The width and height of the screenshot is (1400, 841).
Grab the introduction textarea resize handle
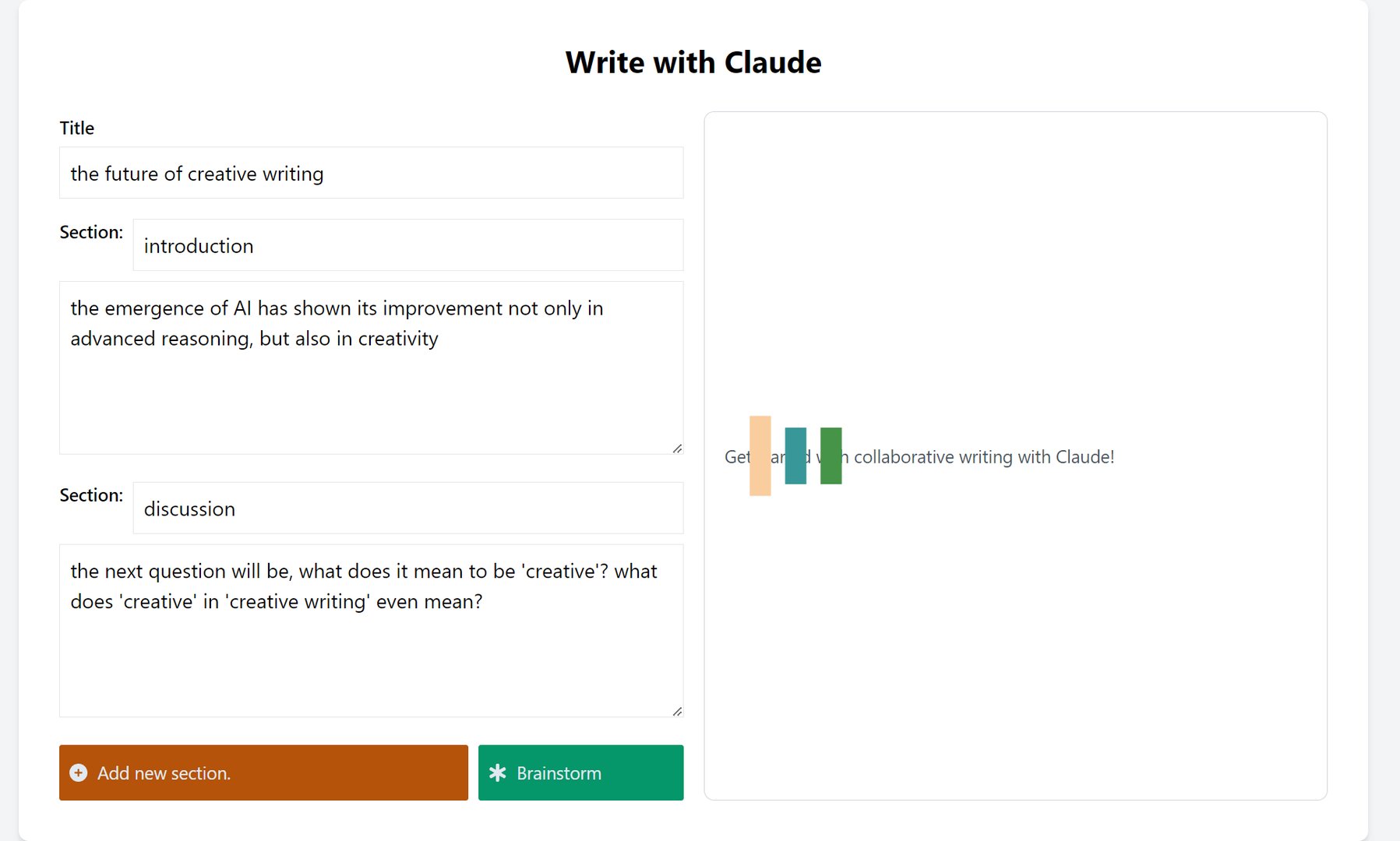677,448
